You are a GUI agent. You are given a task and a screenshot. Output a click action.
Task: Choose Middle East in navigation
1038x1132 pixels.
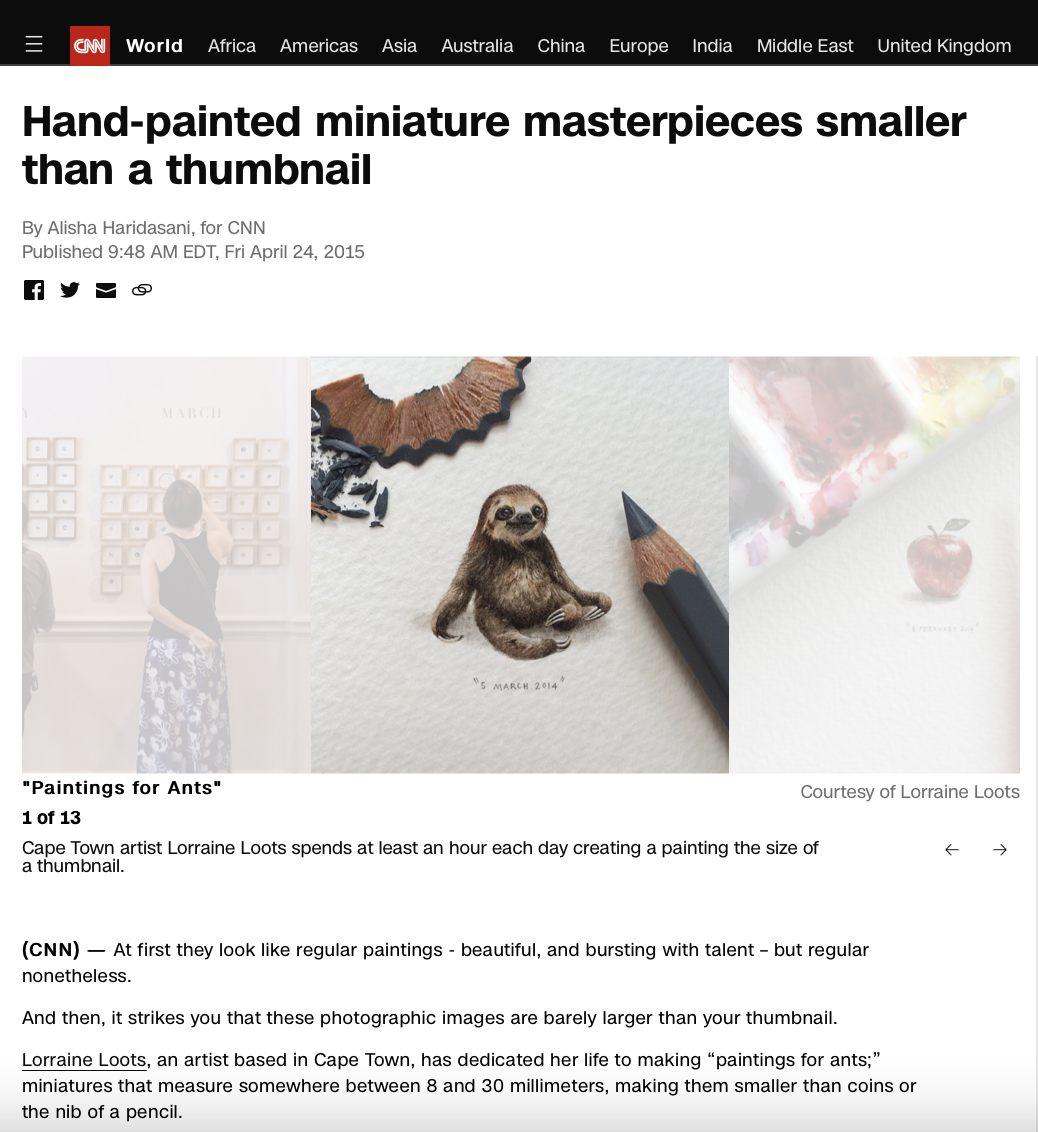click(805, 45)
